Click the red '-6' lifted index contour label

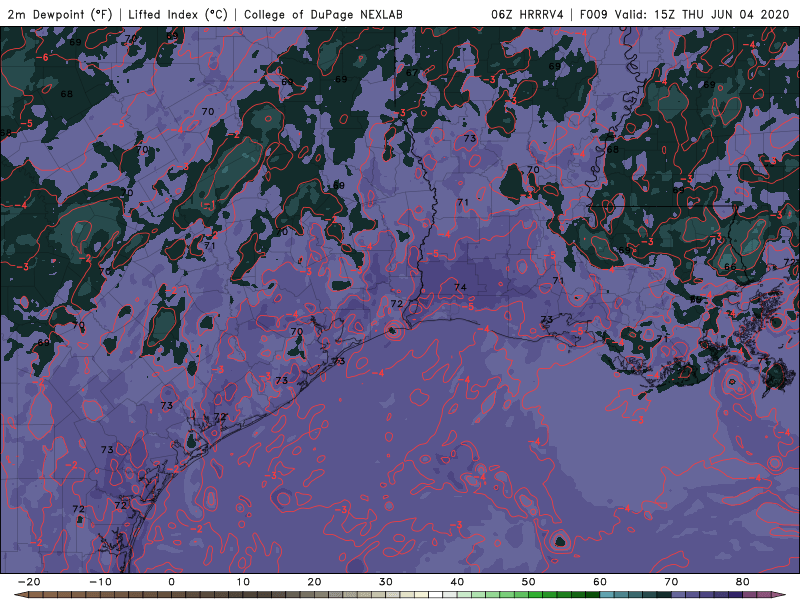click(43, 58)
